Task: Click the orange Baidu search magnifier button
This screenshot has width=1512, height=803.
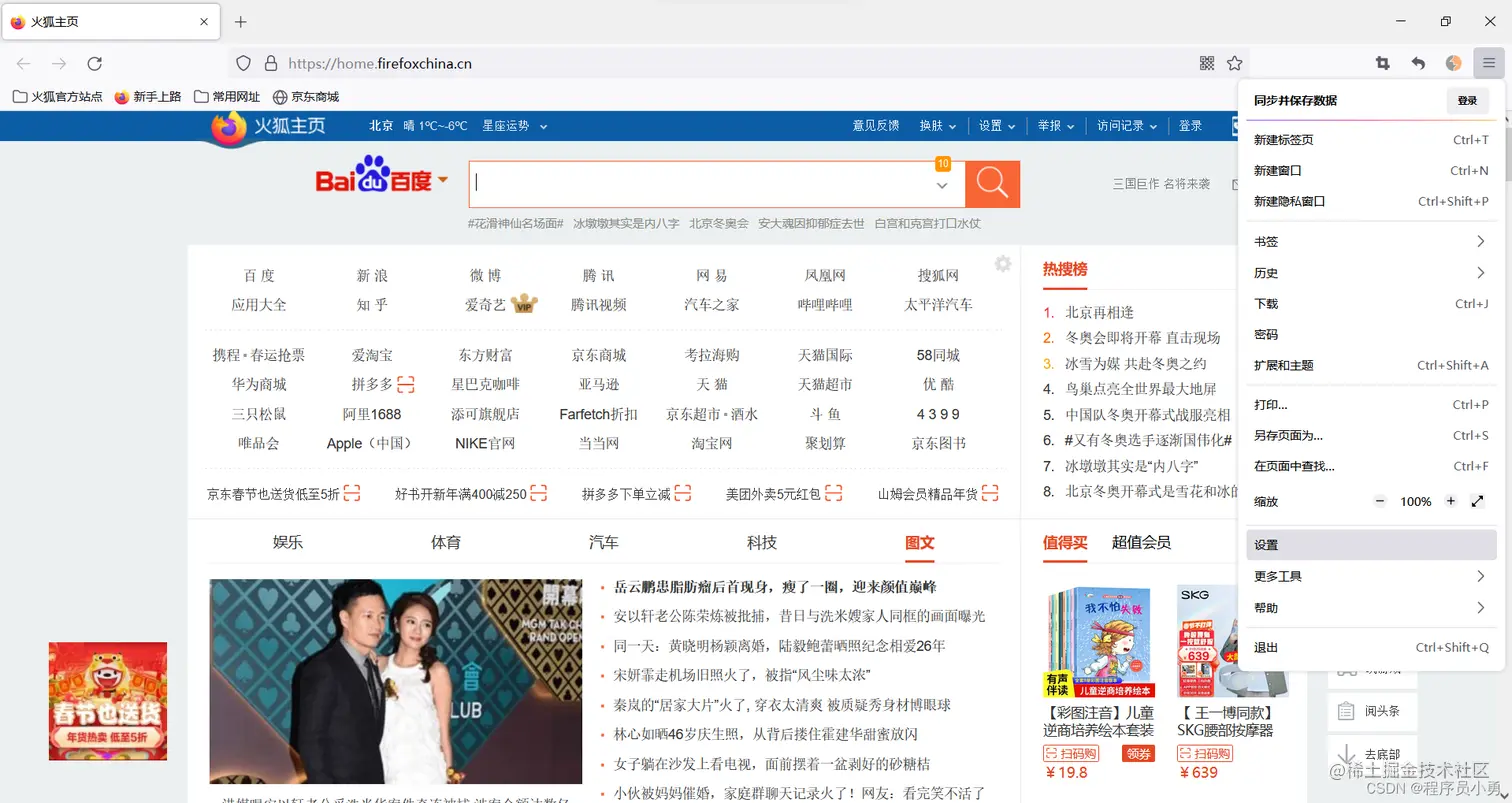Action: click(x=992, y=184)
